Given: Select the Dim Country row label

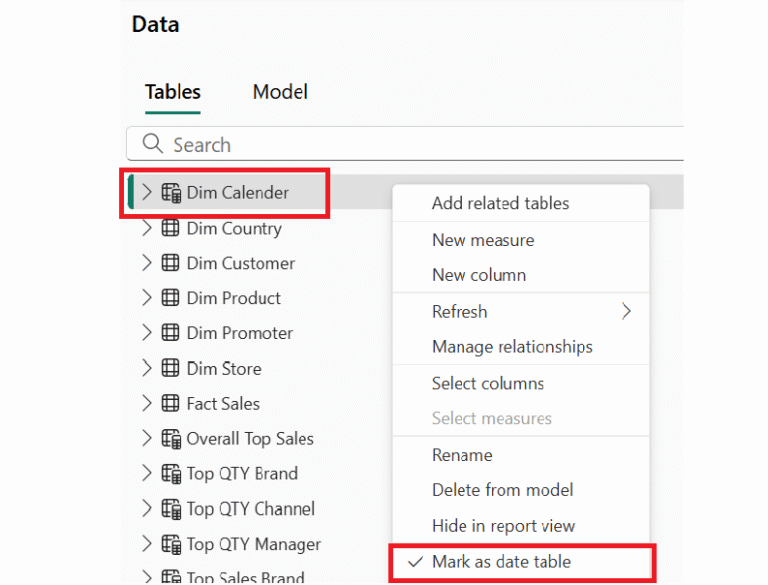Looking at the screenshot, I should coord(235,228).
